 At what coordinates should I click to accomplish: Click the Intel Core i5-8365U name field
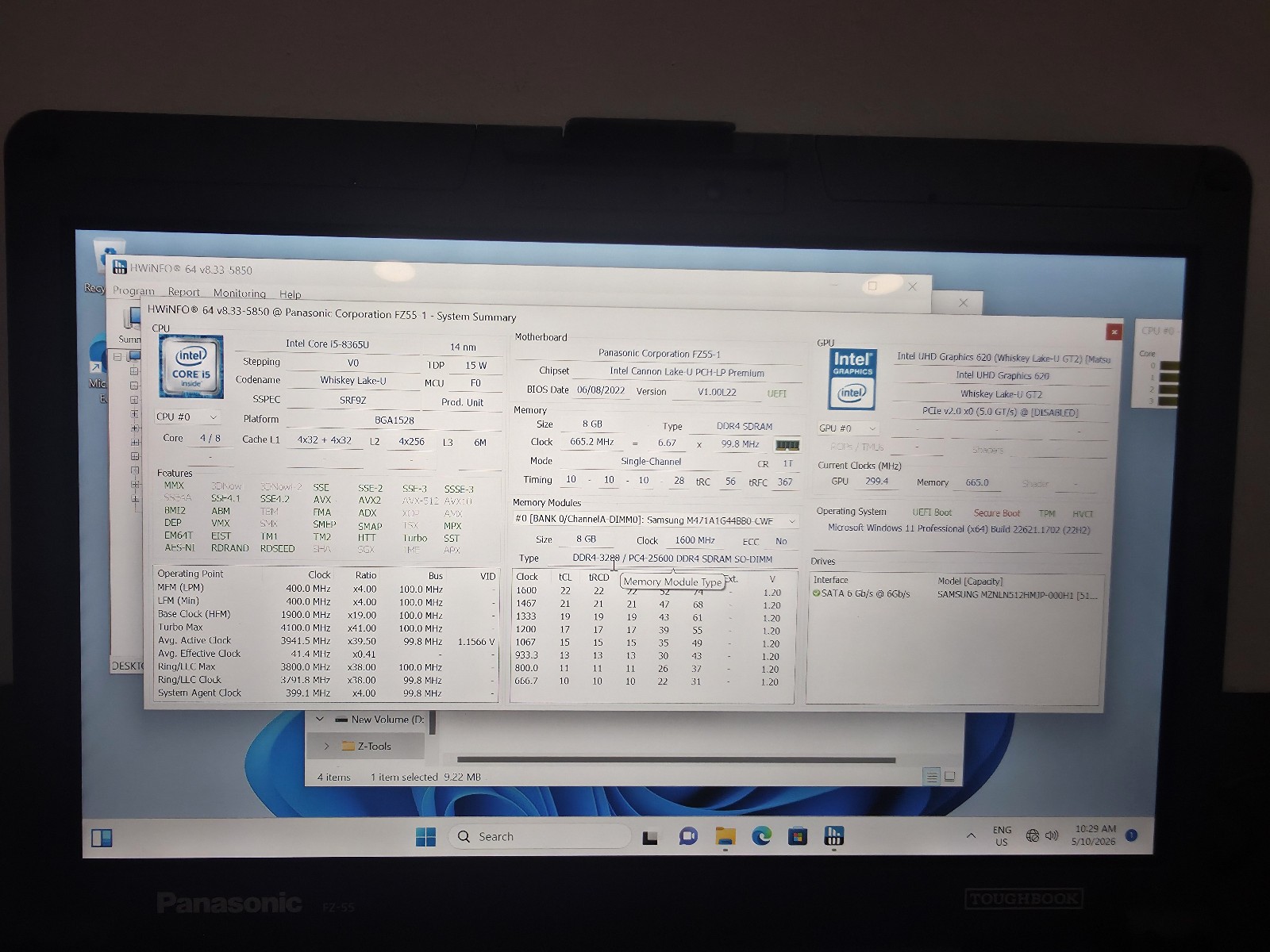point(328,344)
